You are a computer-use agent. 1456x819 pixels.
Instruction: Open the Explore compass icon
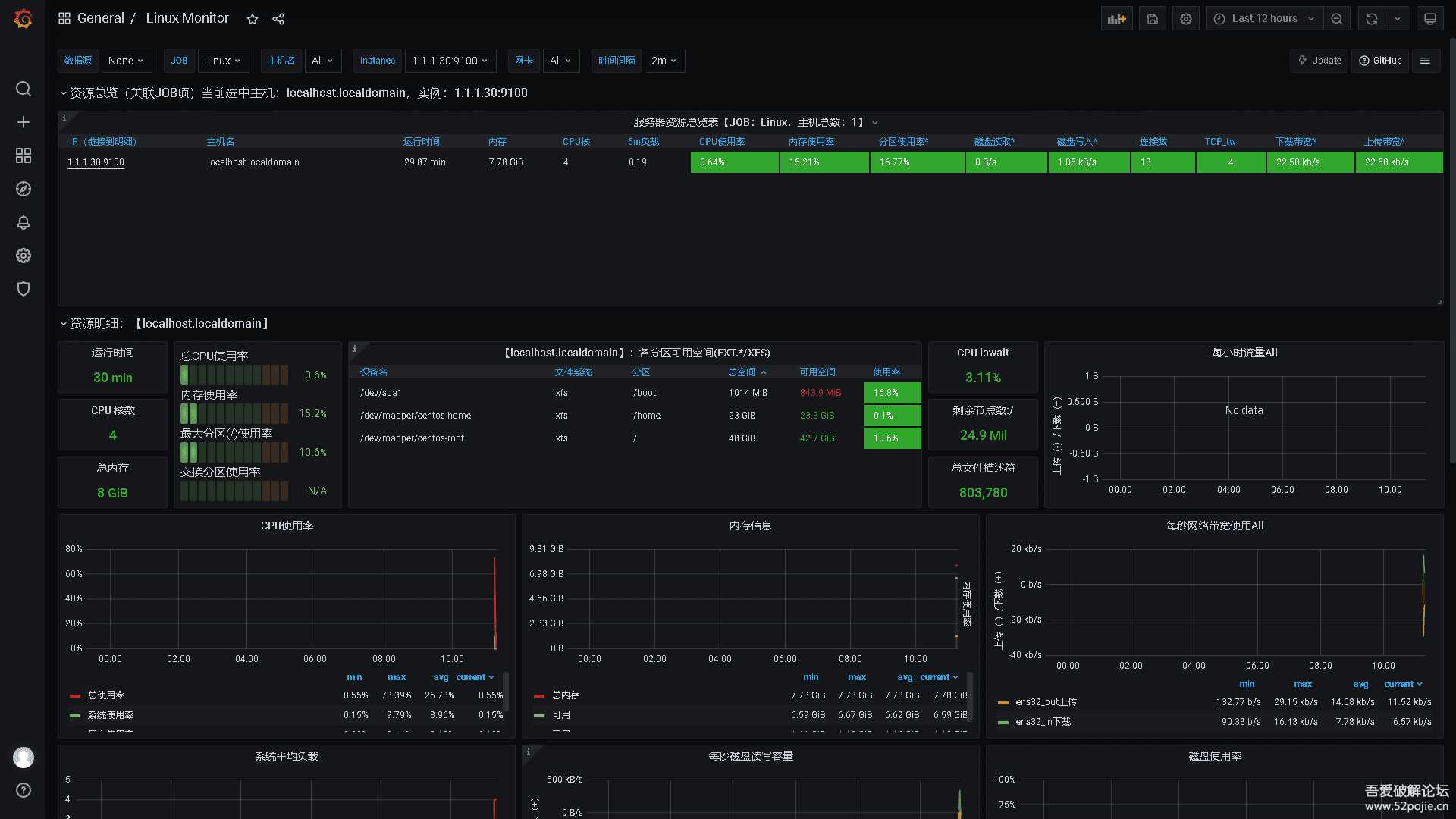coord(24,189)
